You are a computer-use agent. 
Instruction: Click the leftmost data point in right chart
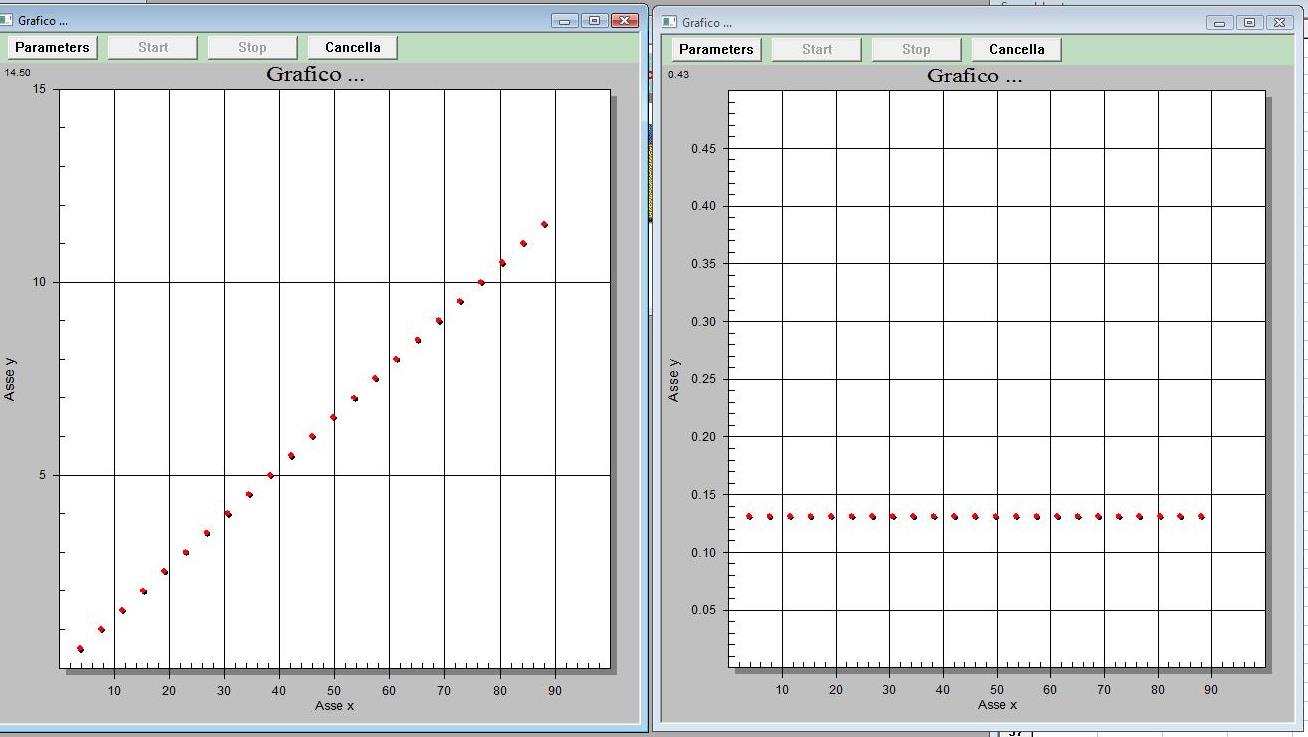[749, 517]
